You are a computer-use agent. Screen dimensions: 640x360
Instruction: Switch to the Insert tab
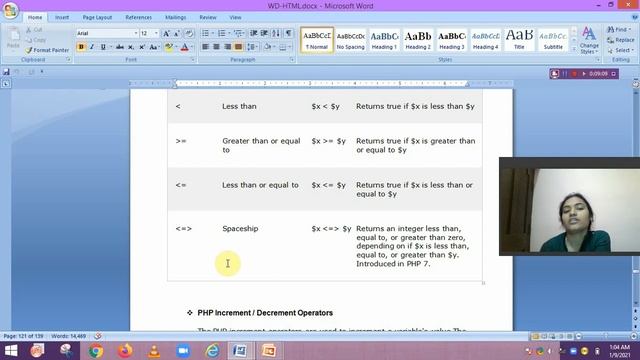coord(62,18)
